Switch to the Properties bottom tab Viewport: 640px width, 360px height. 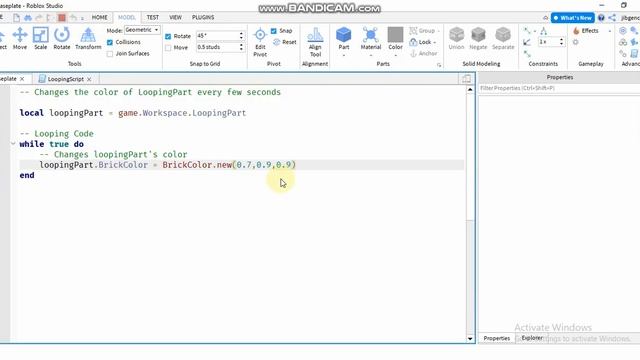tap(497, 338)
